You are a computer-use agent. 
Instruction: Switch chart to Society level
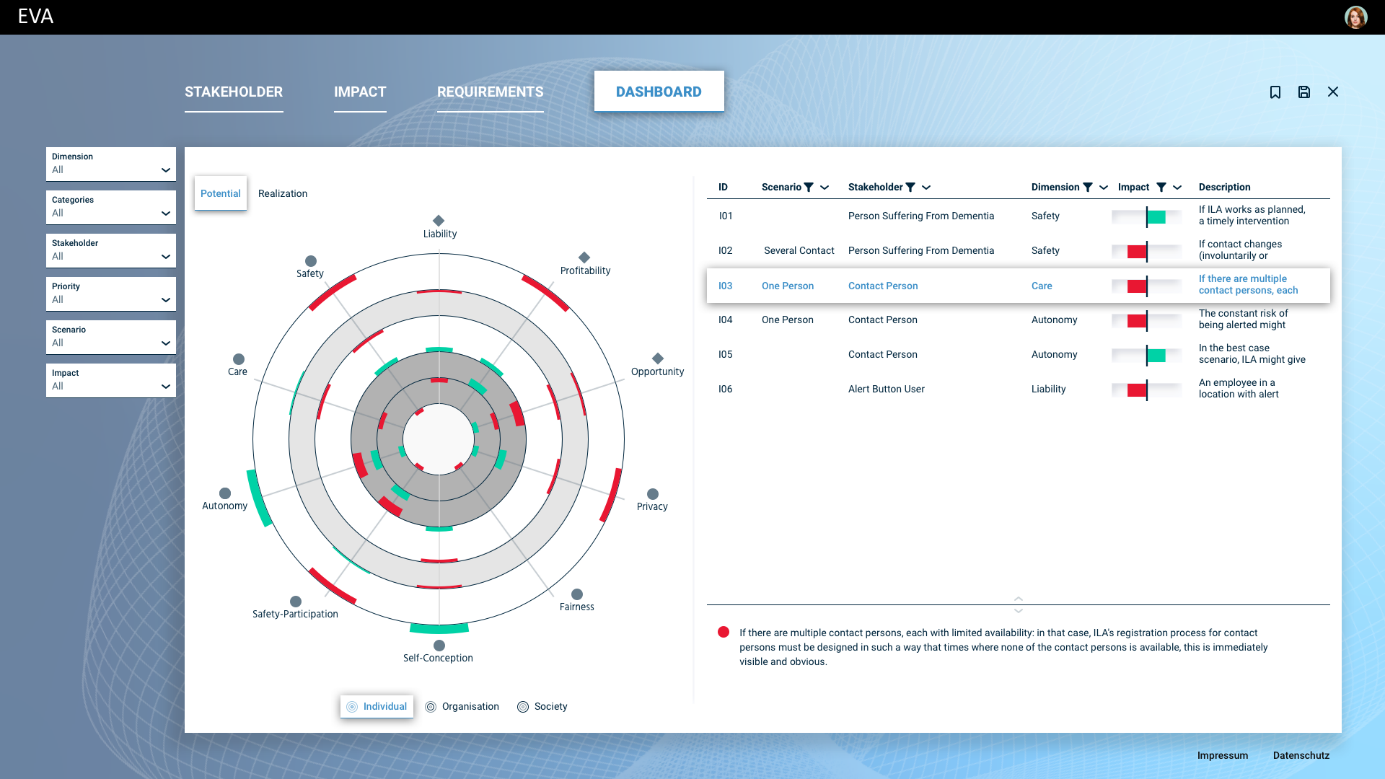coord(542,707)
